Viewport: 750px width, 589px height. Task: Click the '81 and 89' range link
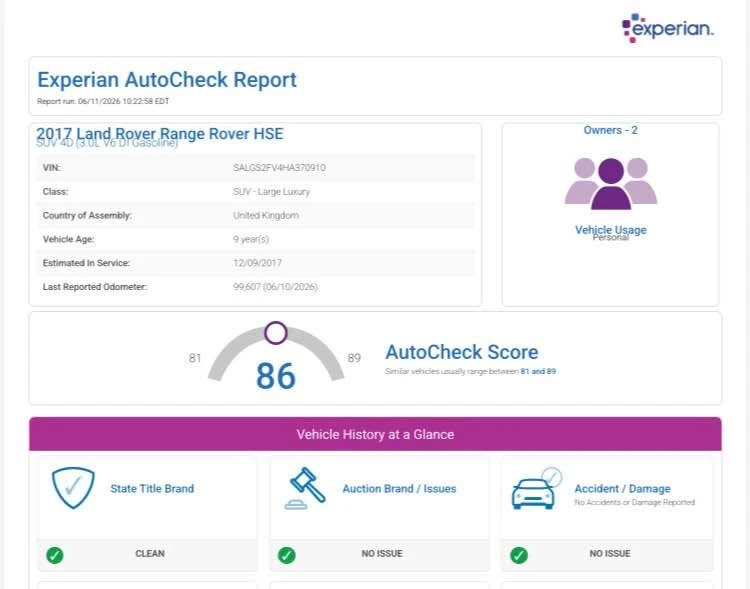point(538,371)
